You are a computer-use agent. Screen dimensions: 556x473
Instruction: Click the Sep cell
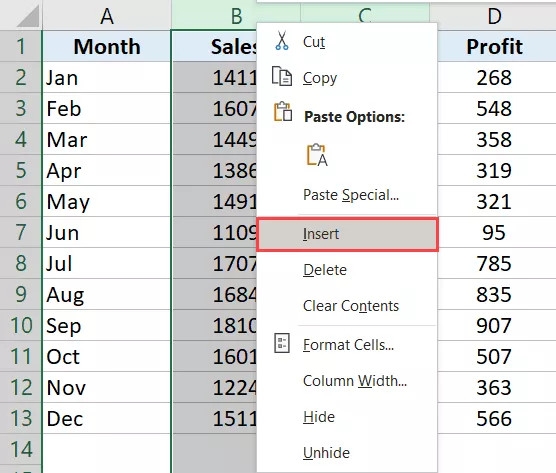coord(107,325)
